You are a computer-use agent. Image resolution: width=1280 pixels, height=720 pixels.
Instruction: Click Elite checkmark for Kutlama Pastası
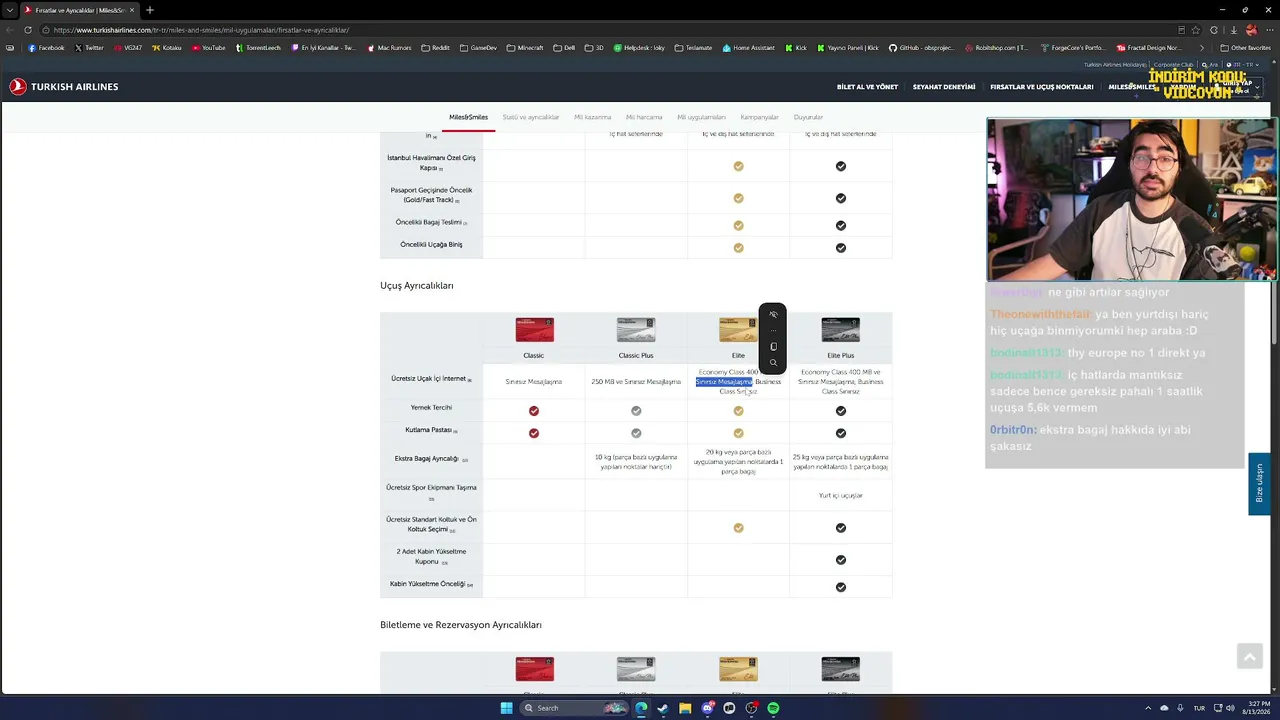[739, 433]
